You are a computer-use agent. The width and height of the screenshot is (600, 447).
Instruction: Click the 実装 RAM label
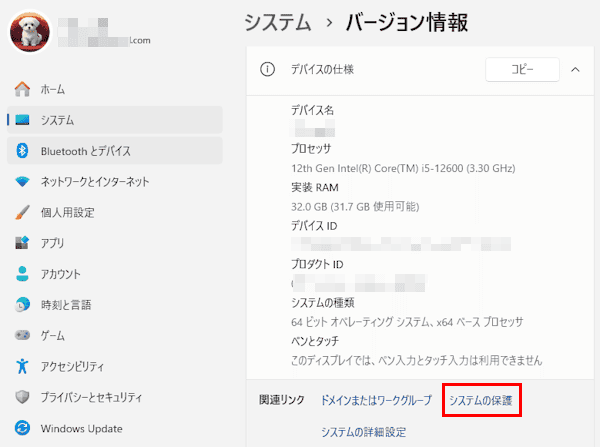coord(315,188)
